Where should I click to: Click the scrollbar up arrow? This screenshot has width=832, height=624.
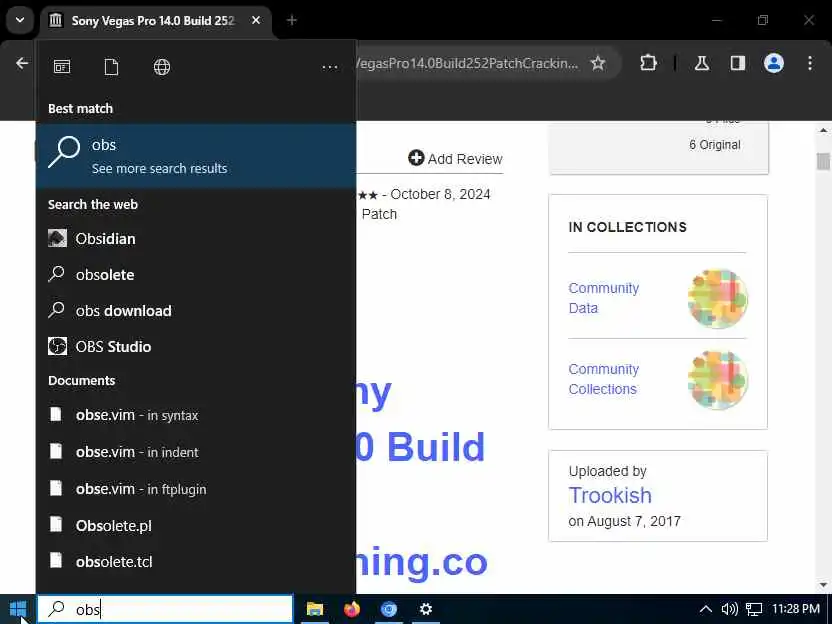(x=823, y=129)
